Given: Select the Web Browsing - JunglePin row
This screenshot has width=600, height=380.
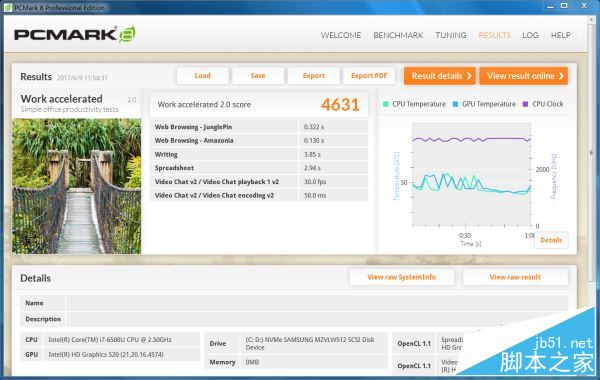Looking at the screenshot, I should tap(259, 127).
